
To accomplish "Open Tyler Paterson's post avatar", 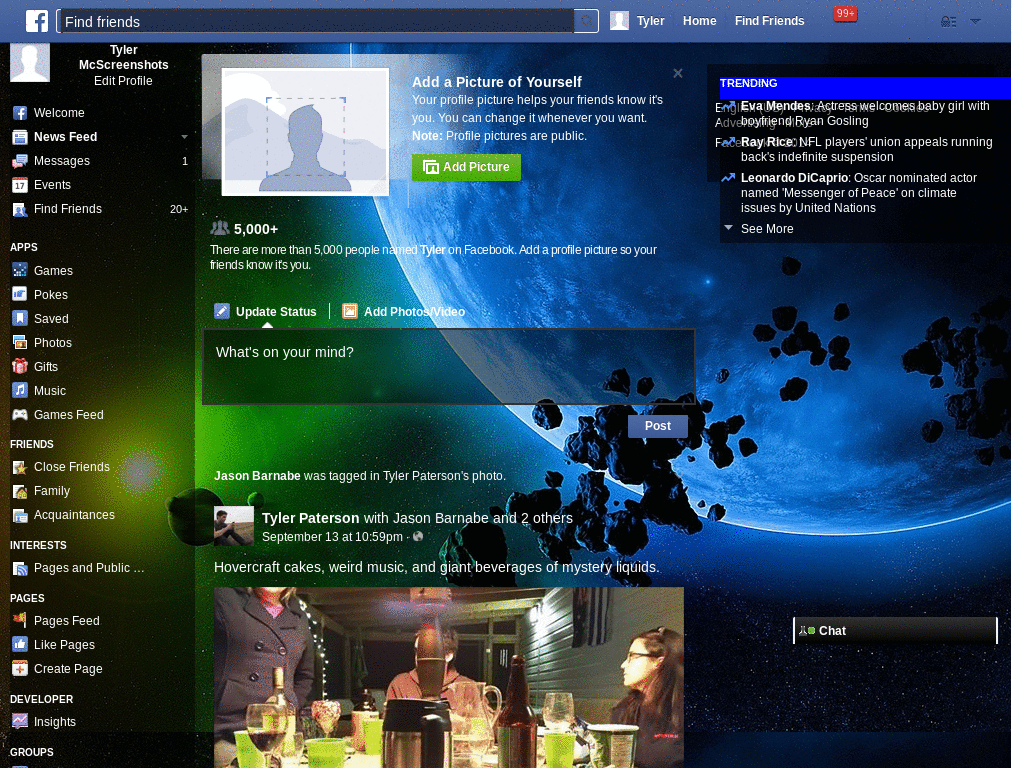I will [x=234, y=526].
